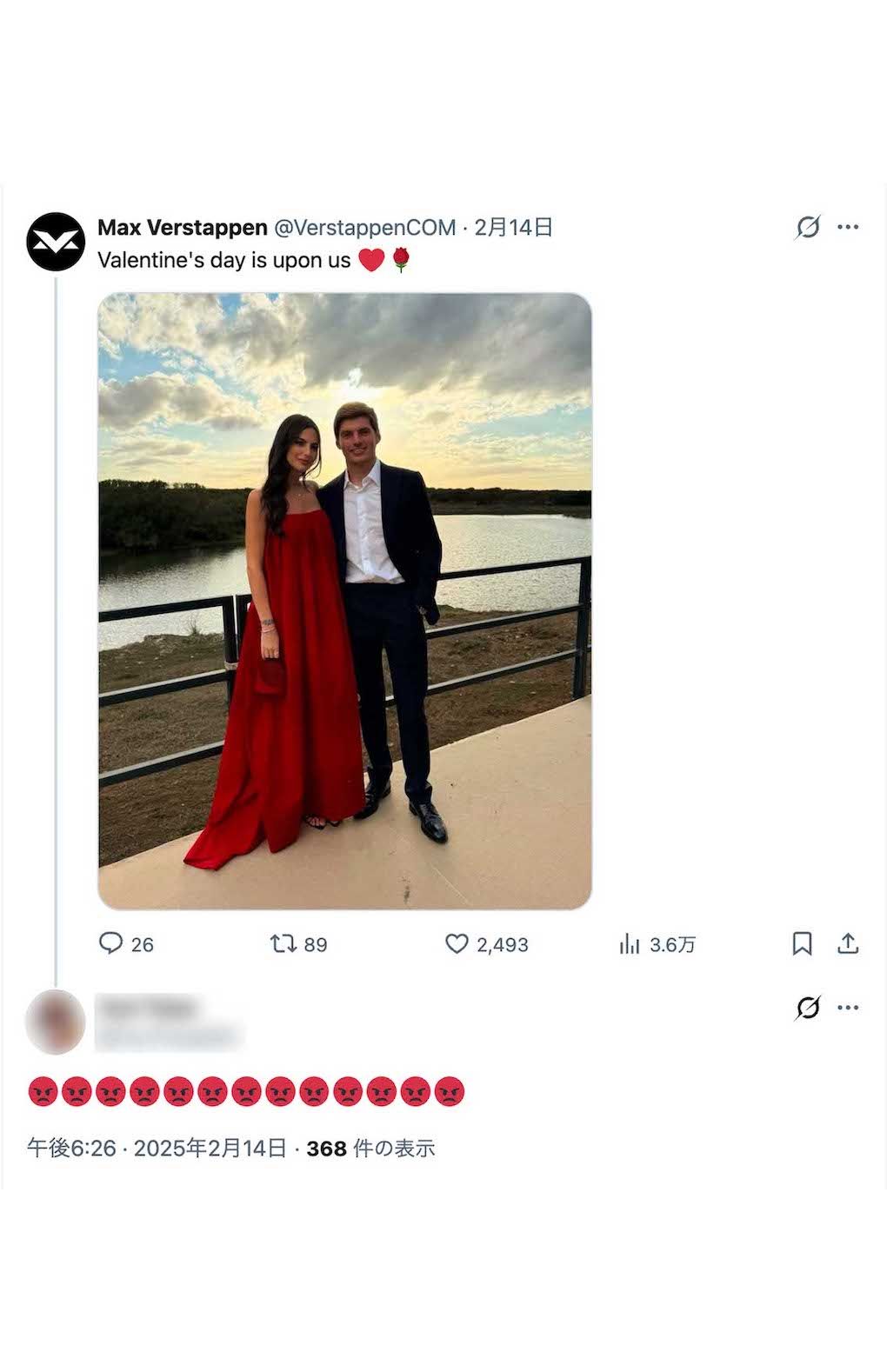Image resolution: width=887 pixels, height=1372 pixels.
Task: Bookmark the Max Verstappen tweet
Action: click(x=802, y=943)
